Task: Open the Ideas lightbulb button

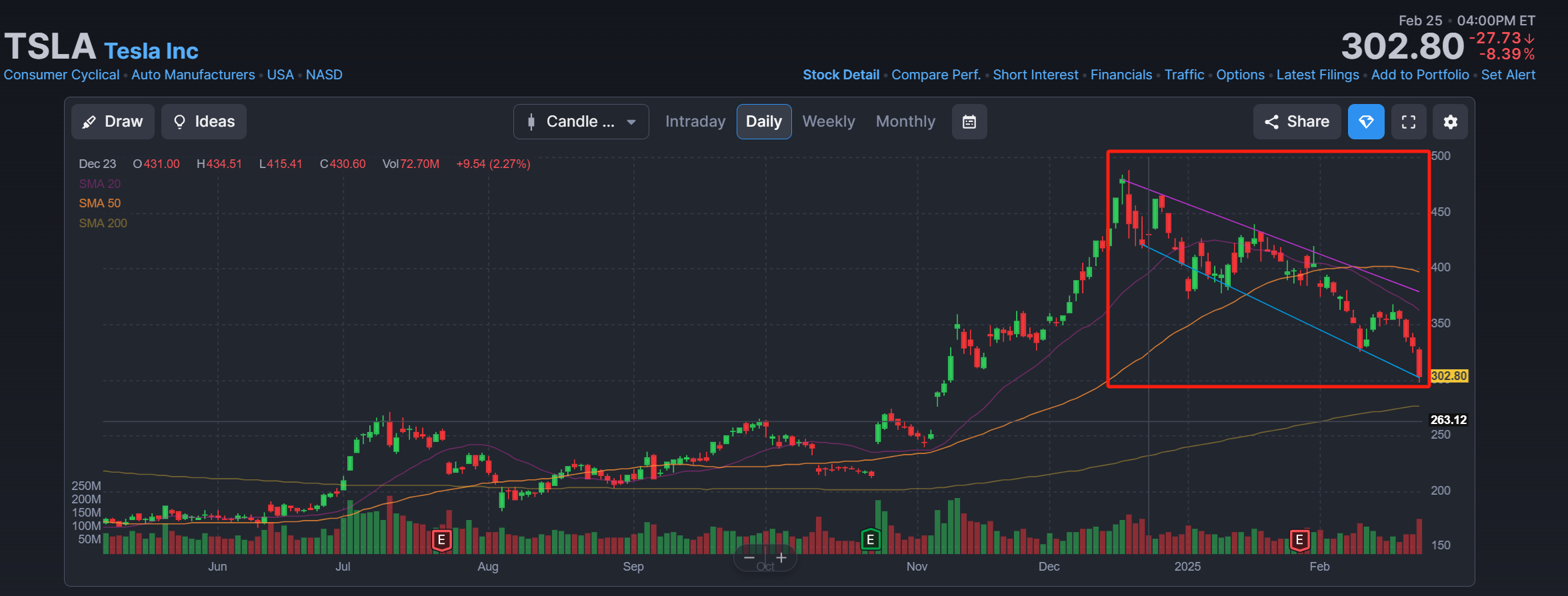Action: point(204,121)
